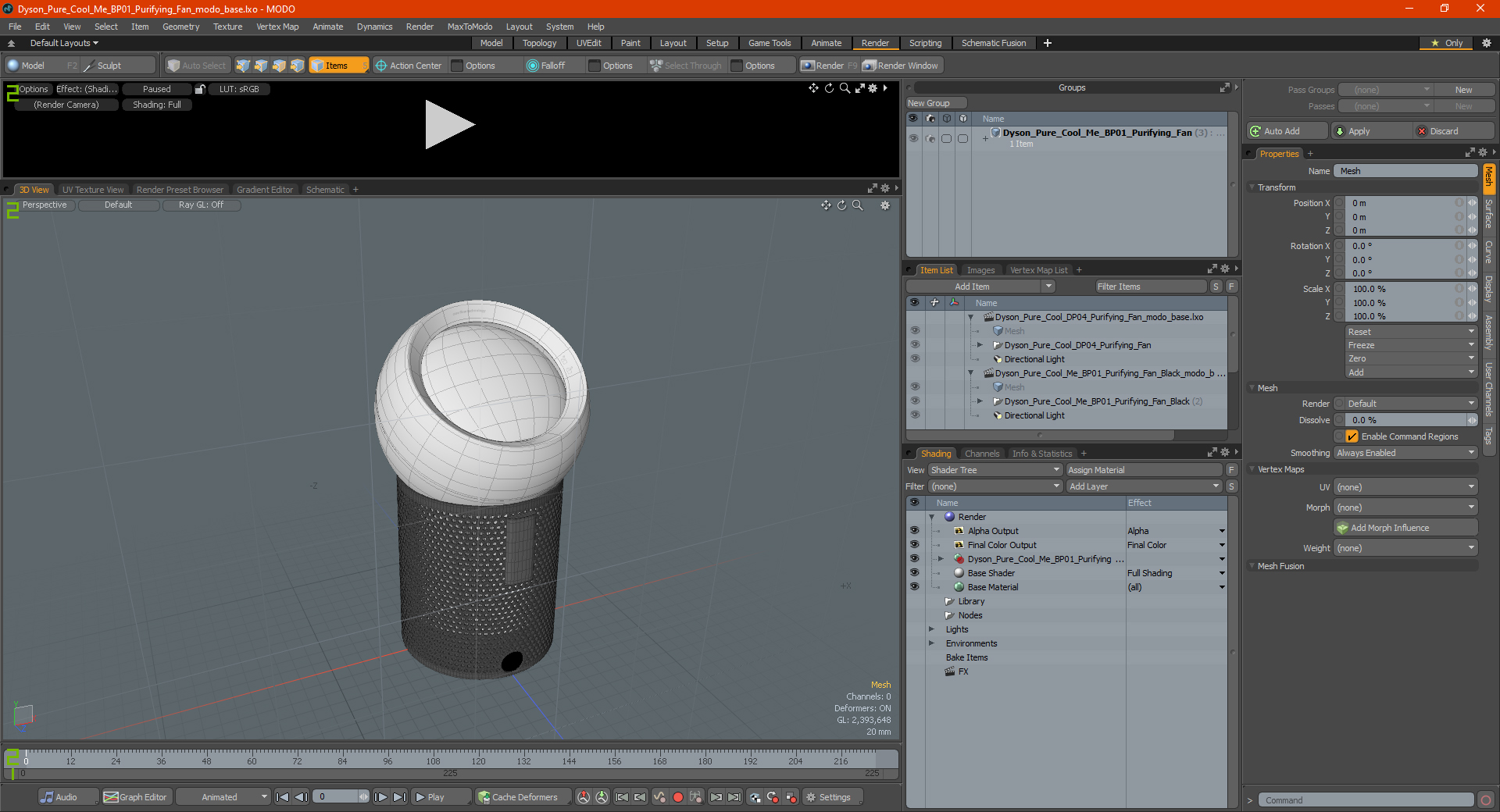1500x812 pixels.
Task: Open the Render Default dropdown
Action: click(x=1405, y=404)
